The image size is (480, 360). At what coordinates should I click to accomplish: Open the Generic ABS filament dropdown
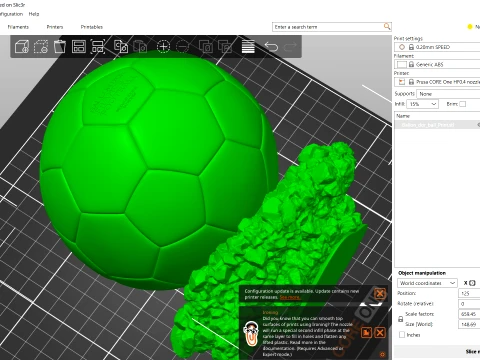[437, 64]
